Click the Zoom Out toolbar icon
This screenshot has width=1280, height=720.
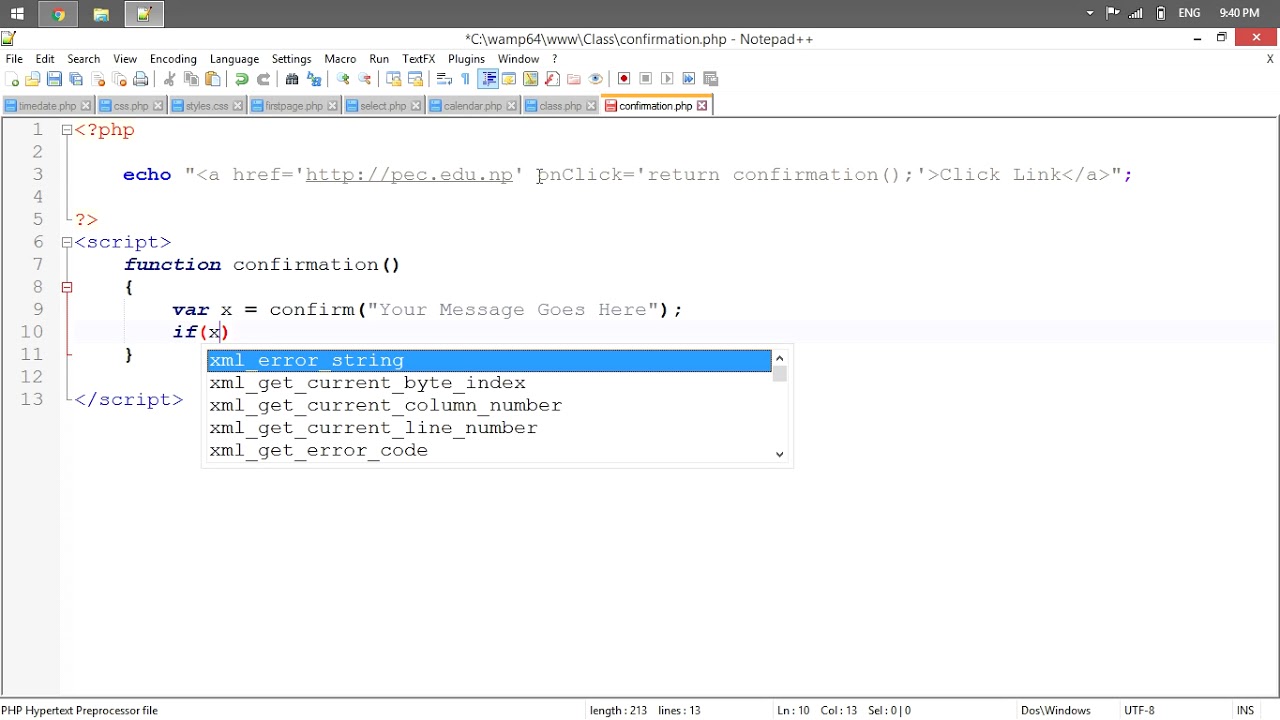pos(365,79)
